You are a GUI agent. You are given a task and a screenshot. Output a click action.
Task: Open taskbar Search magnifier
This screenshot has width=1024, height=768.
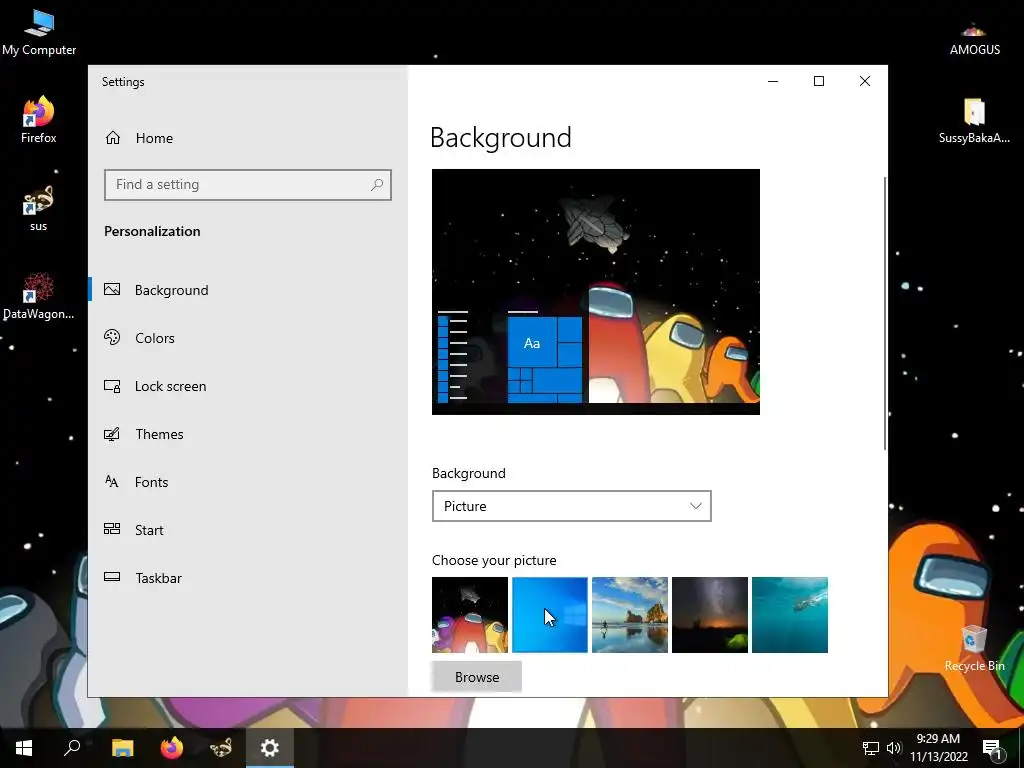[72, 748]
